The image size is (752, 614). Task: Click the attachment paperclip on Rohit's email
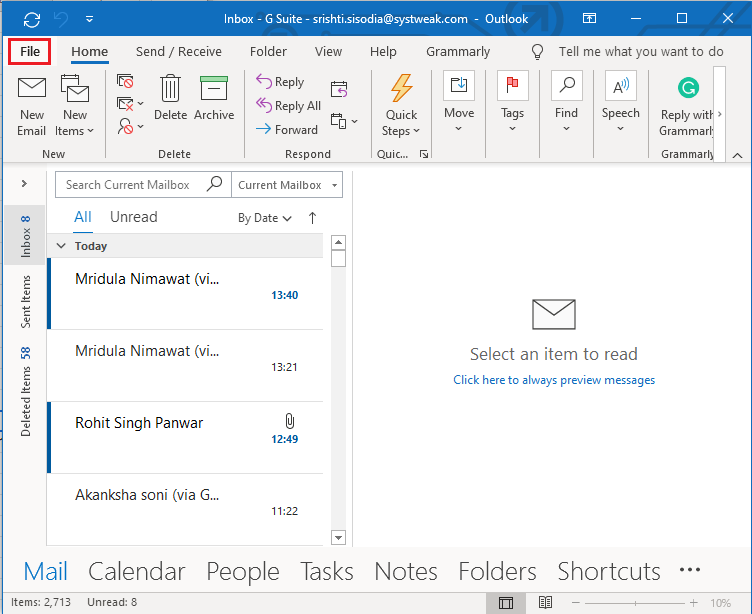tap(290, 421)
